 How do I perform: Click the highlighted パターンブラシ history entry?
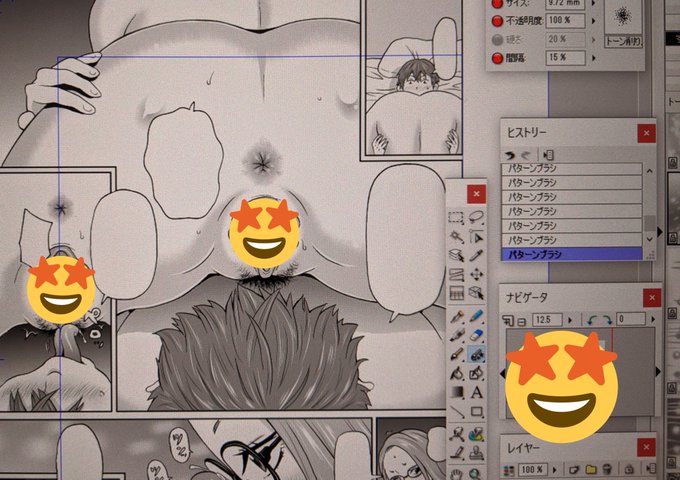(x=572, y=254)
